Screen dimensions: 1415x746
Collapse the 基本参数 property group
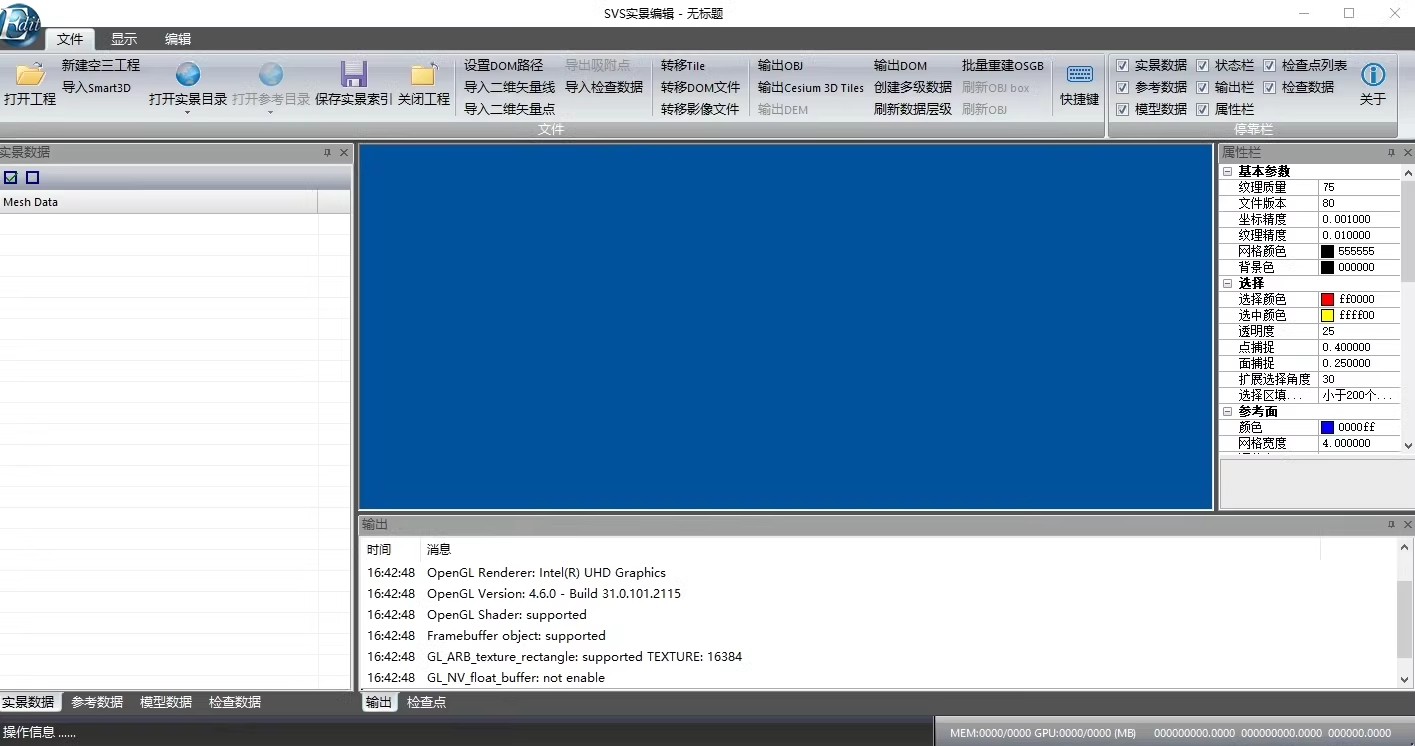pos(1227,172)
